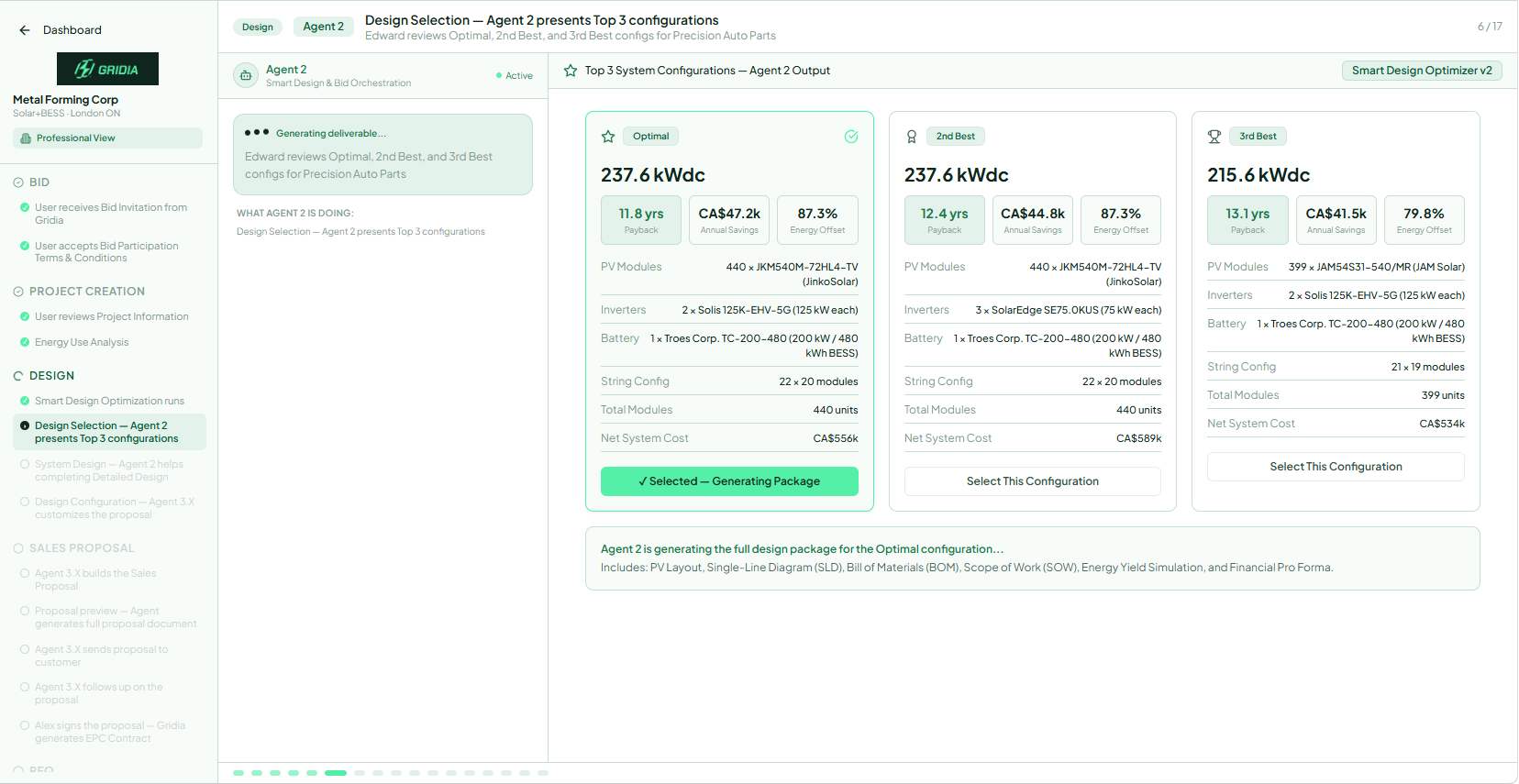
Task: Click Selected — Generating Package button
Action: 729,481
